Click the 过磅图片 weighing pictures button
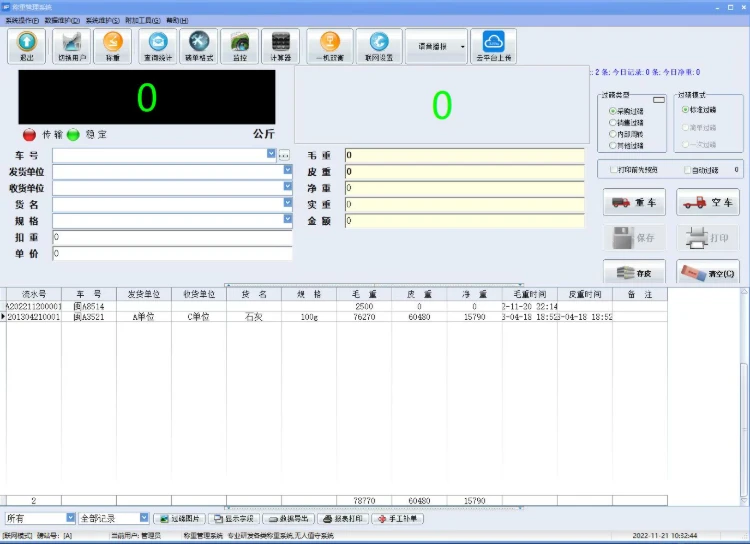Viewport: 750px width, 544px height. pyautogui.click(x=179, y=519)
